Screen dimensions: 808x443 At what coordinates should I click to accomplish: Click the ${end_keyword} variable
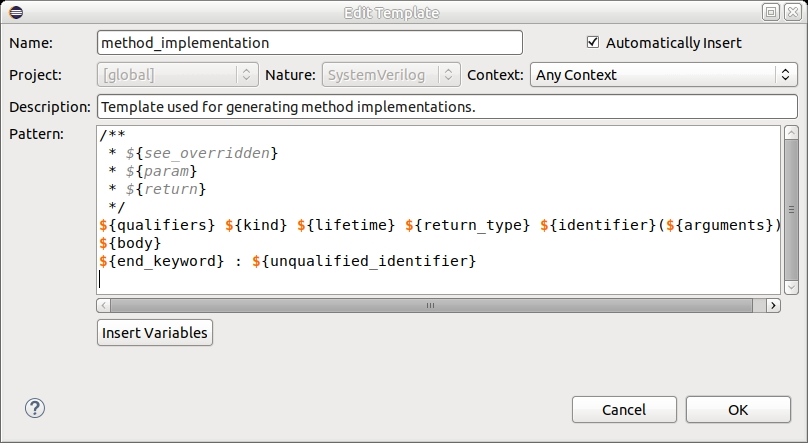pyautogui.click(x=162, y=261)
